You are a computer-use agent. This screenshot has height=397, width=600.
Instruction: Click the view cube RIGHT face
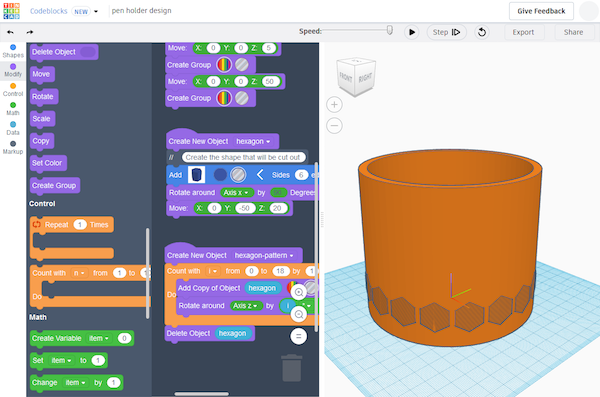pyautogui.click(x=365, y=78)
